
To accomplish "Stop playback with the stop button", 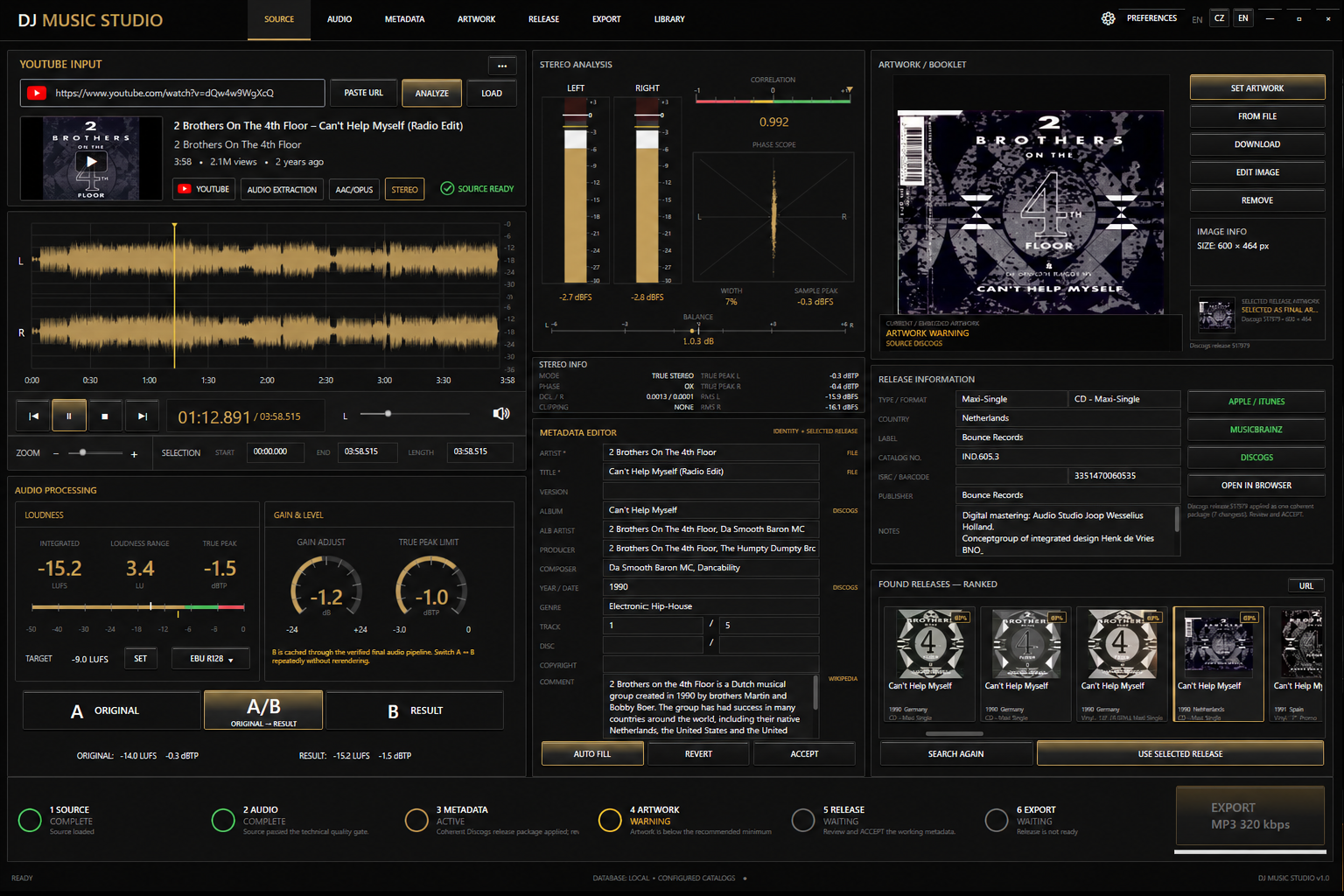I will coord(105,416).
